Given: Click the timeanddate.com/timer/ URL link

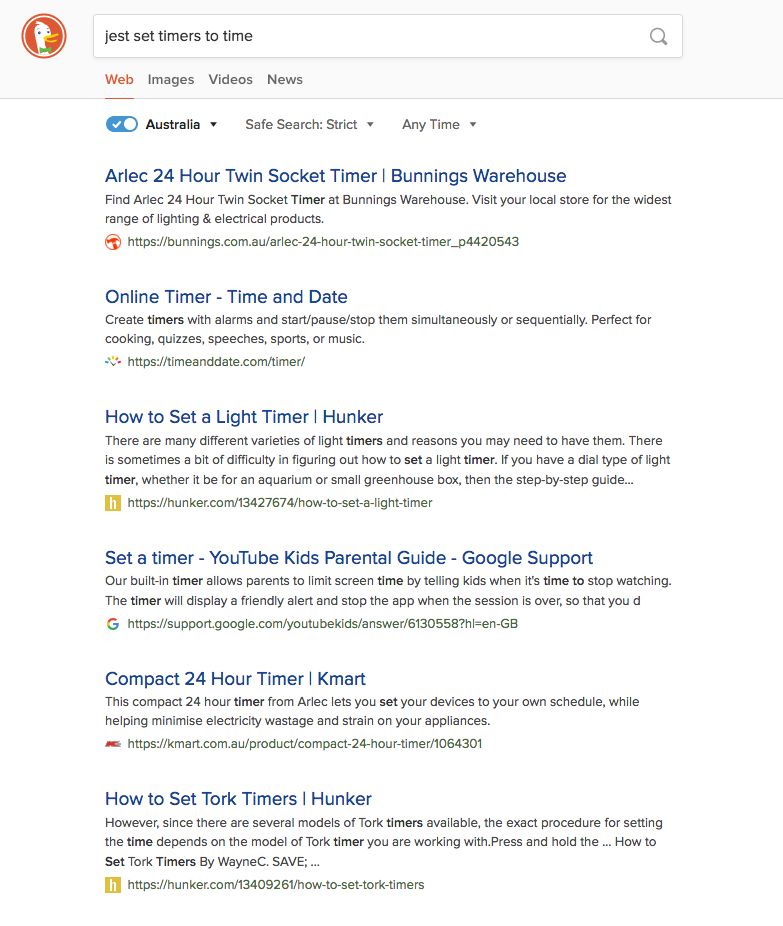Looking at the screenshot, I should tap(216, 361).
